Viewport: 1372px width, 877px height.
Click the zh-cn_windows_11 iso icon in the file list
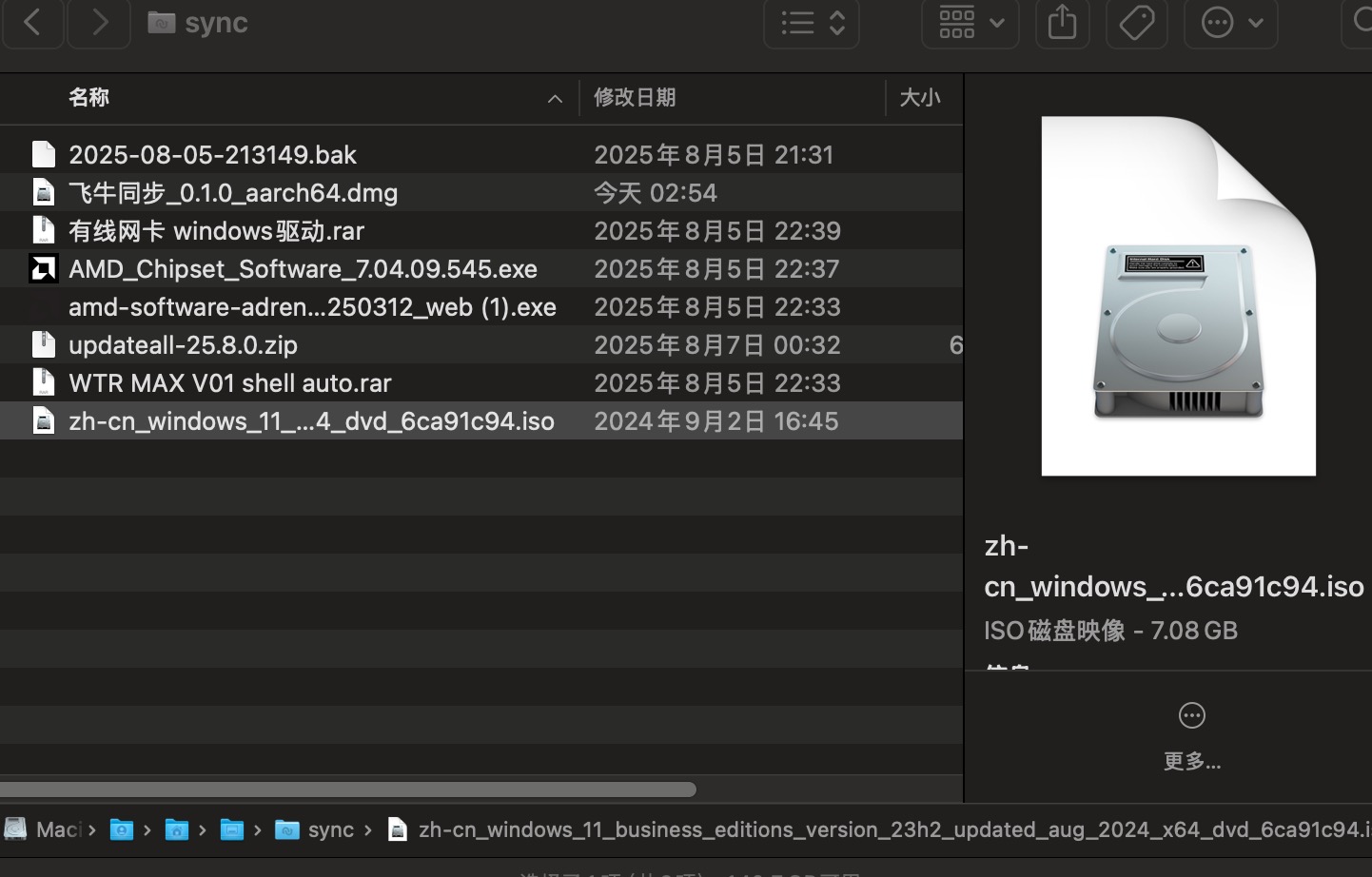[44, 420]
